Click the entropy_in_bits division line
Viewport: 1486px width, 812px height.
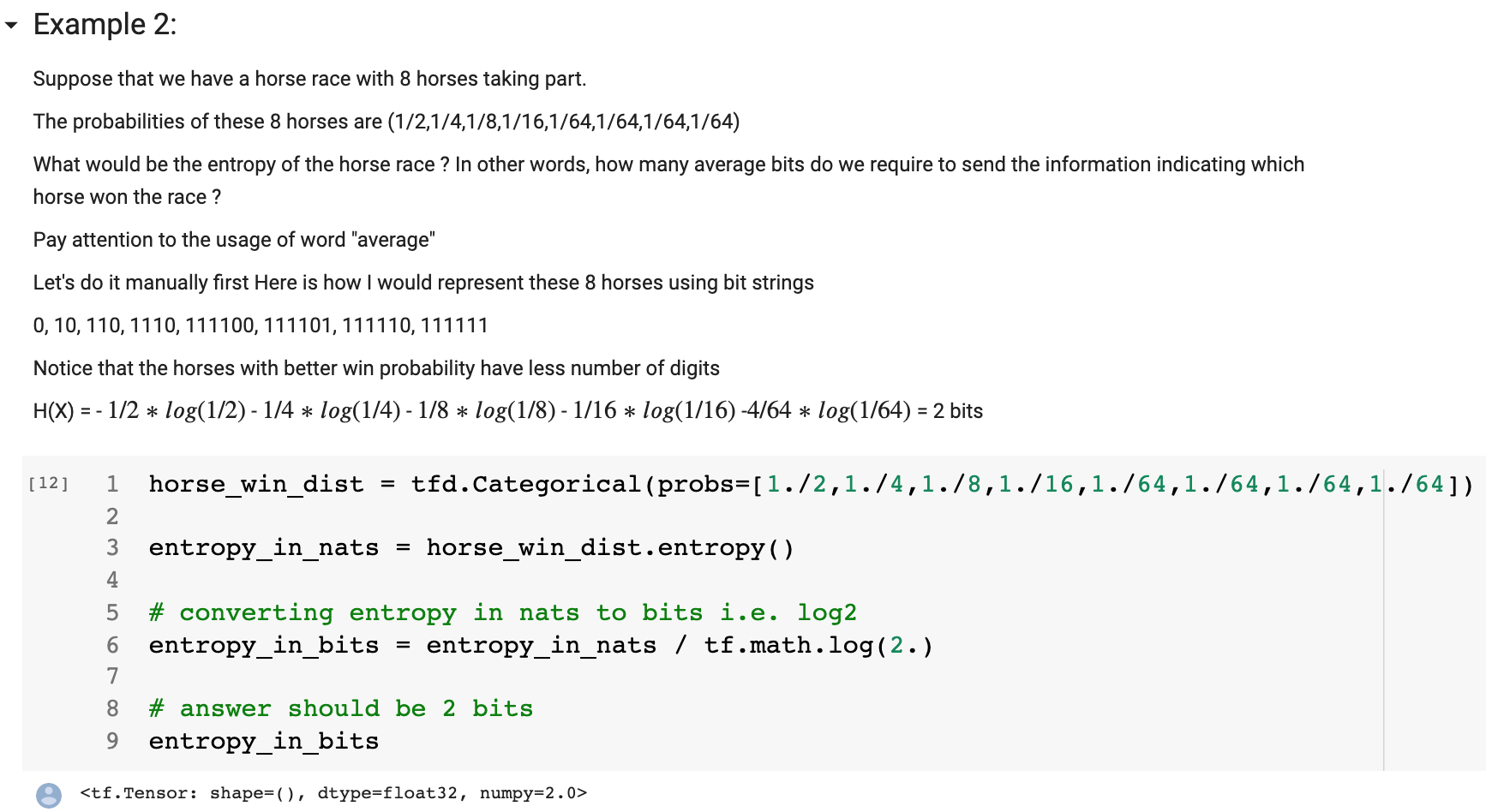(x=541, y=645)
